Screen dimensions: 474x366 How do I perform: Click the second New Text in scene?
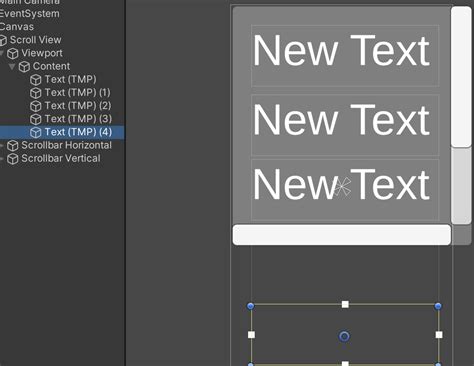[341, 119]
